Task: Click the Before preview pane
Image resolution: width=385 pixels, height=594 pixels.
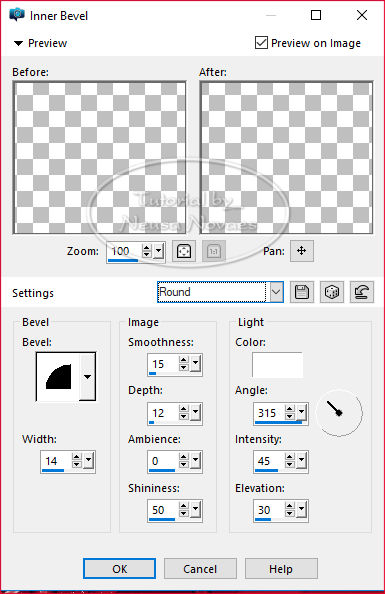Action: pyautogui.click(x=100, y=157)
